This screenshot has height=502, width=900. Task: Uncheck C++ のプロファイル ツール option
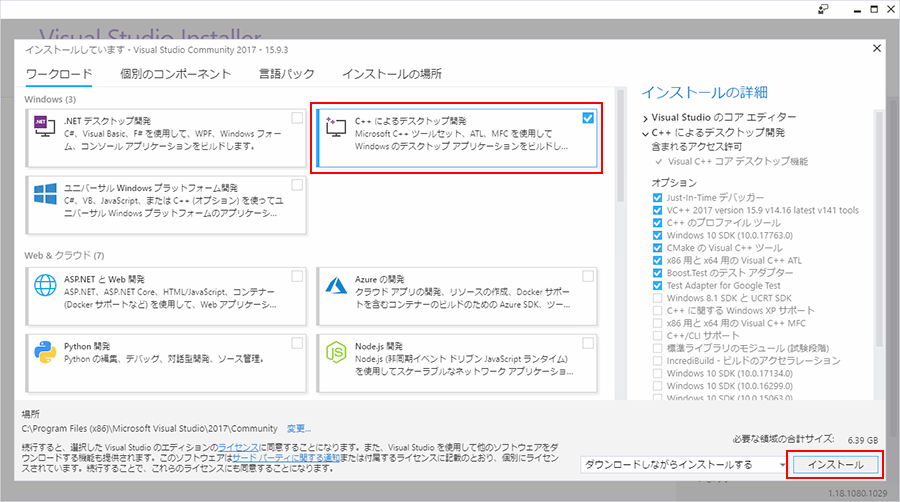coord(657,223)
